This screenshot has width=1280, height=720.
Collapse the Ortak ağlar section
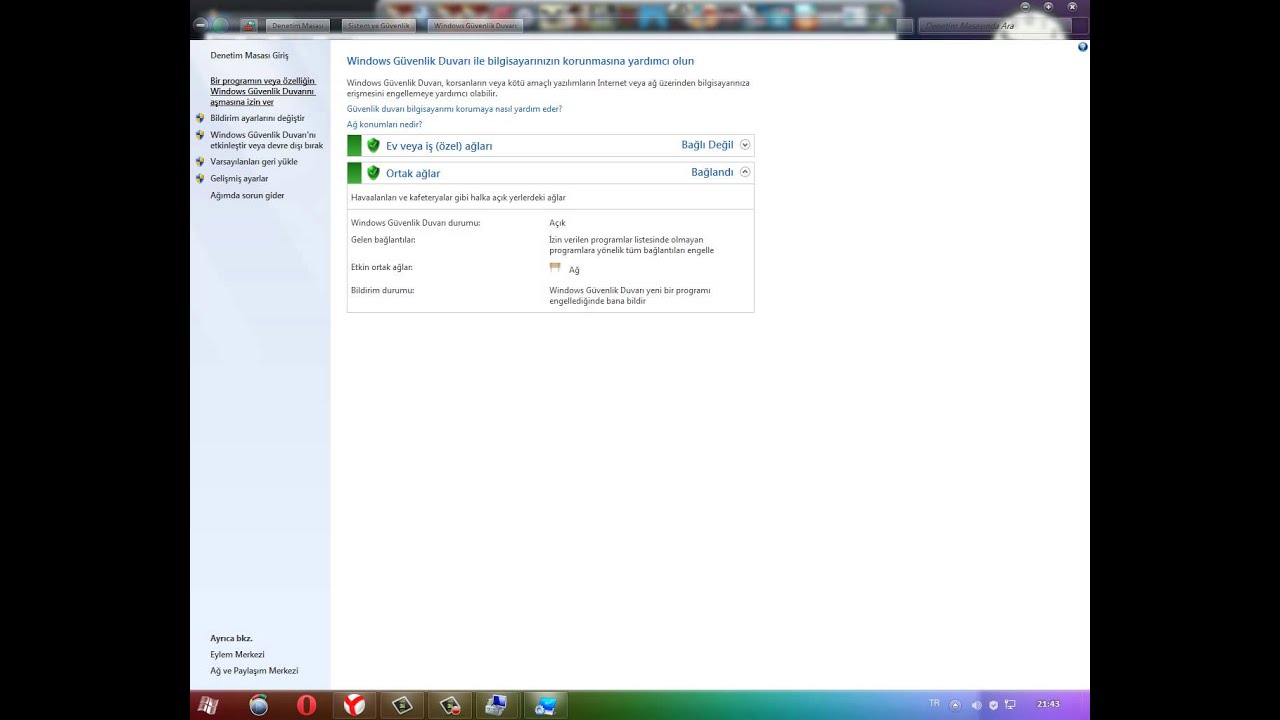pyautogui.click(x=745, y=172)
